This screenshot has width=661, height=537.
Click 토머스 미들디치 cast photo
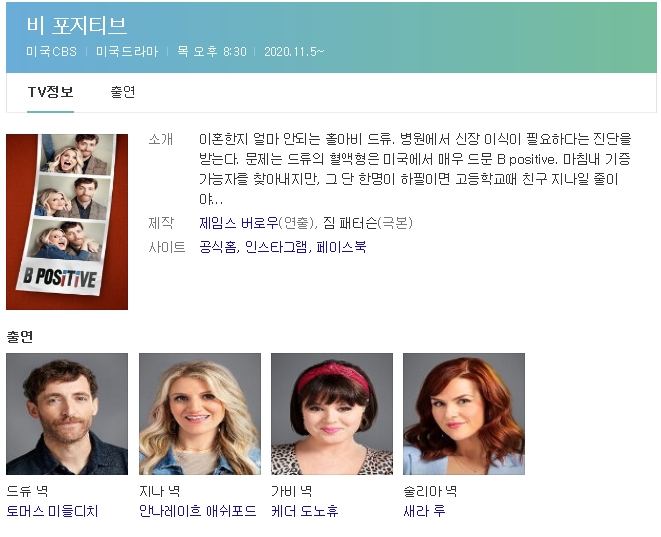click(x=67, y=413)
